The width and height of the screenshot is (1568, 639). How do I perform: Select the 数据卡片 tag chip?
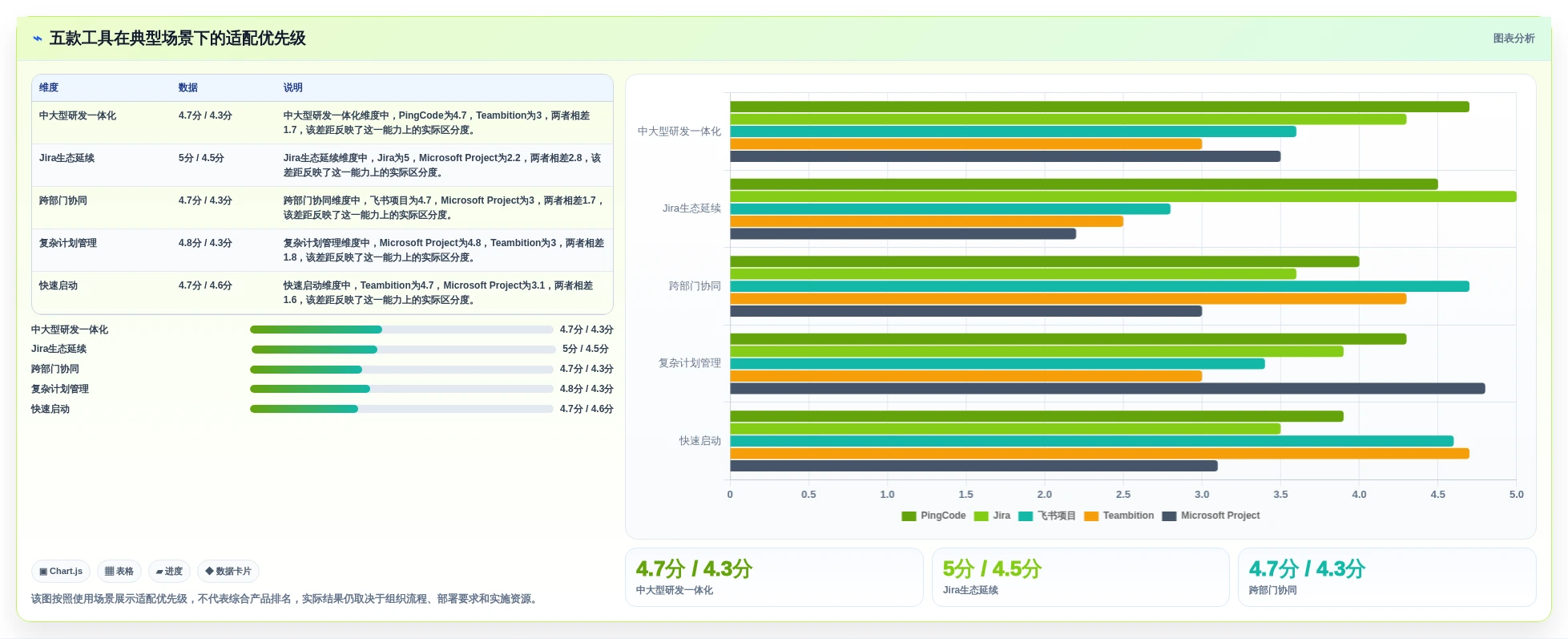point(228,571)
